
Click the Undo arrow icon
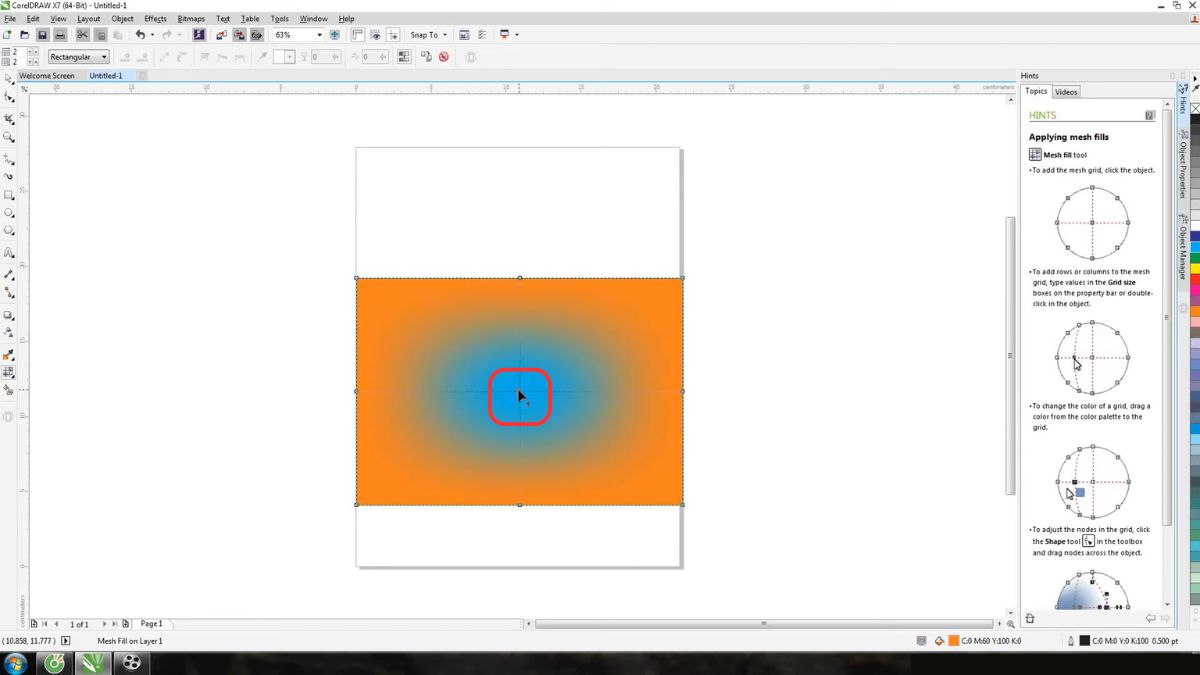point(140,35)
